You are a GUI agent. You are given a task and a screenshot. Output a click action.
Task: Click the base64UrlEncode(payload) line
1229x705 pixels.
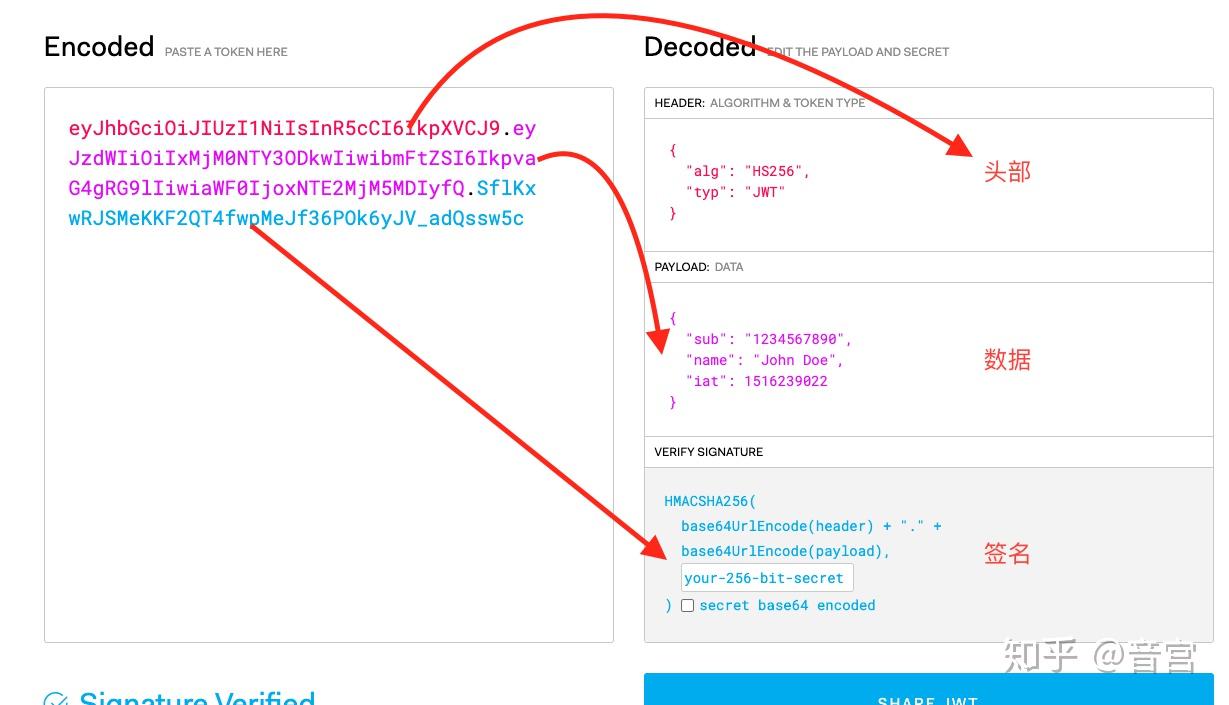point(785,551)
